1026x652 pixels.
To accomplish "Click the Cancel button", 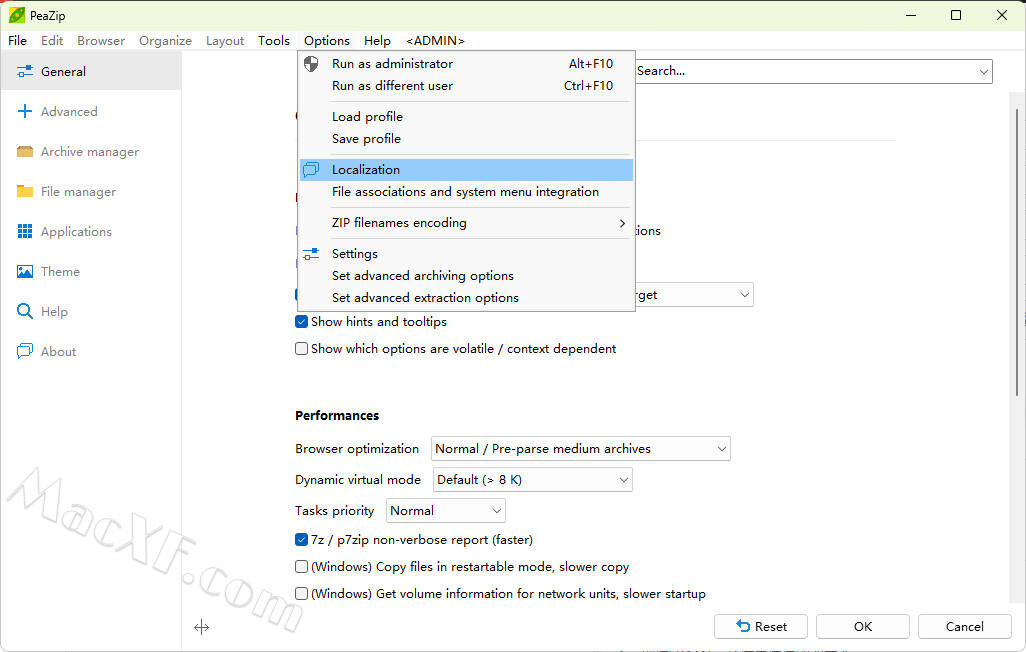I will click(x=964, y=626).
